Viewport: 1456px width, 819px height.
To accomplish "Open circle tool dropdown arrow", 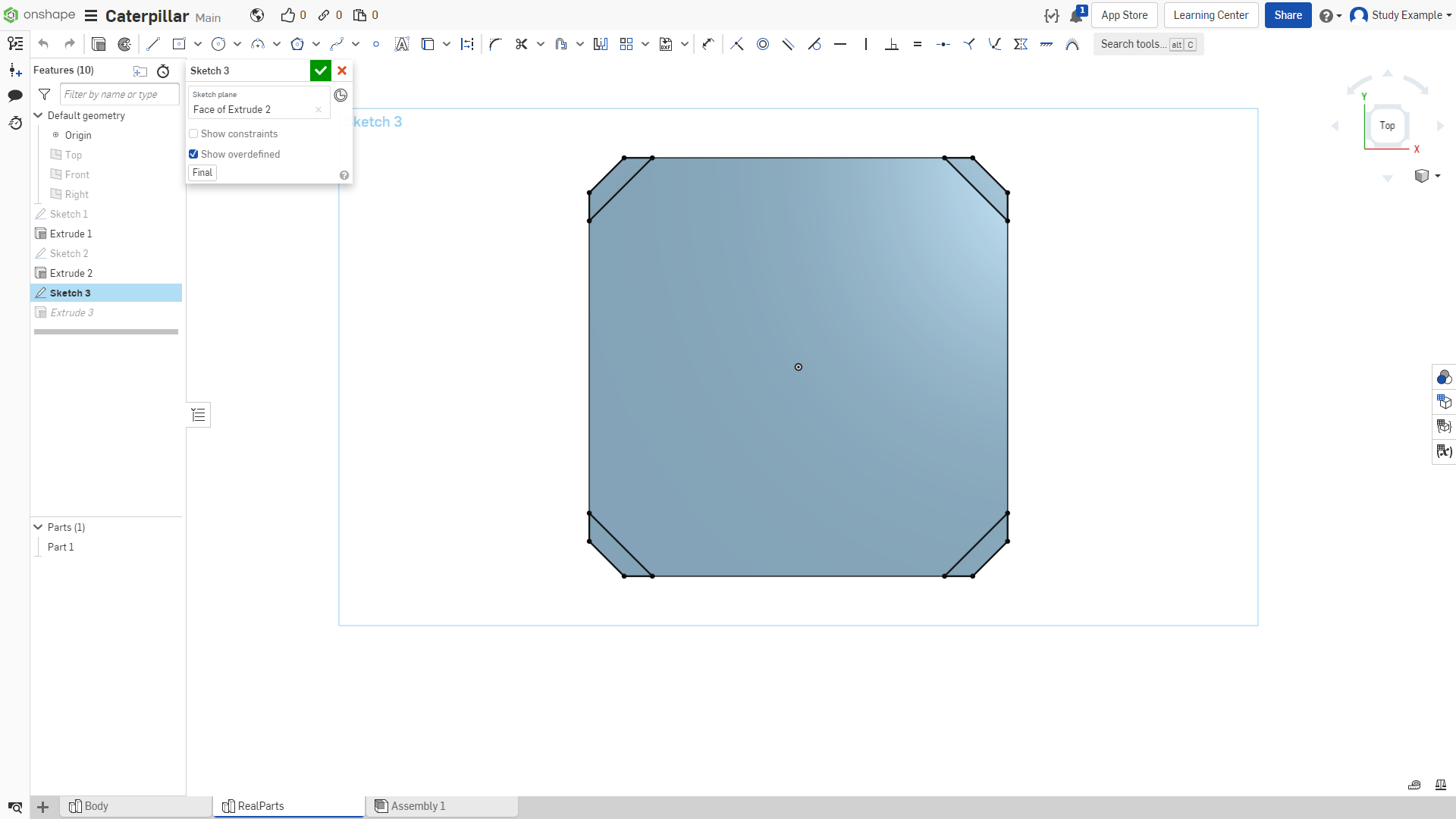I will pyautogui.click(x=237, y=44).
